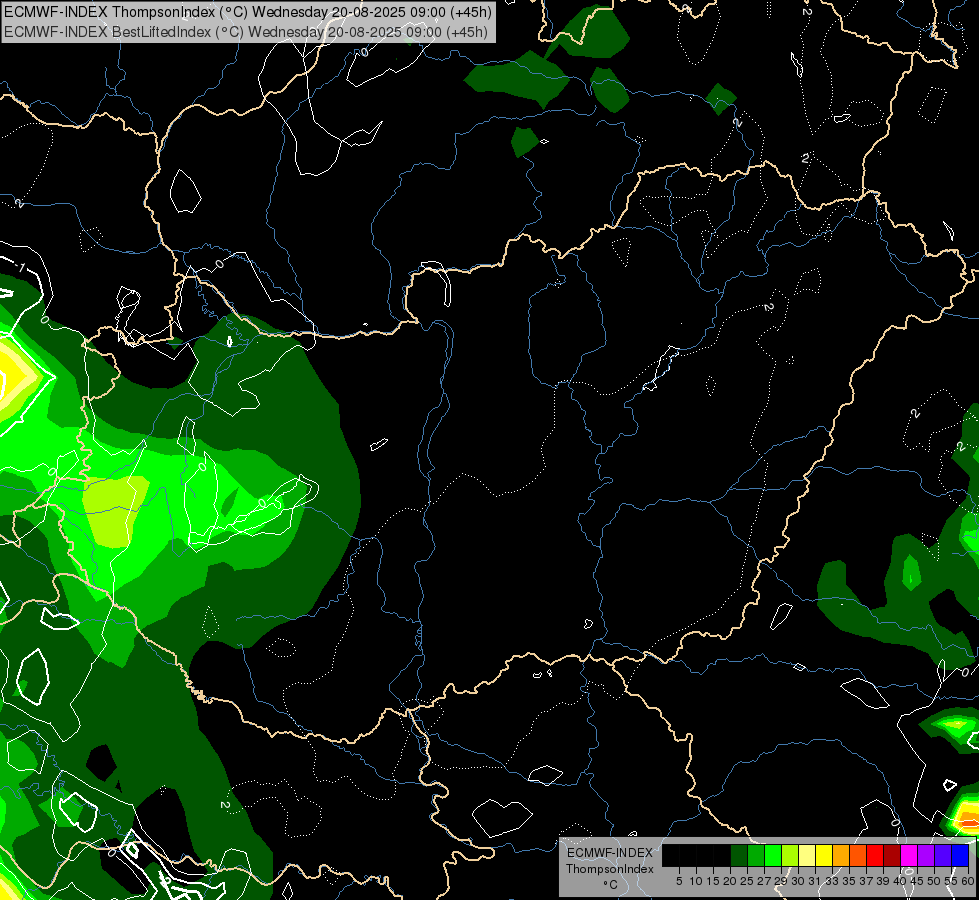
Task: Click the legend tick value '60'
Action: [x=968, y=881]
